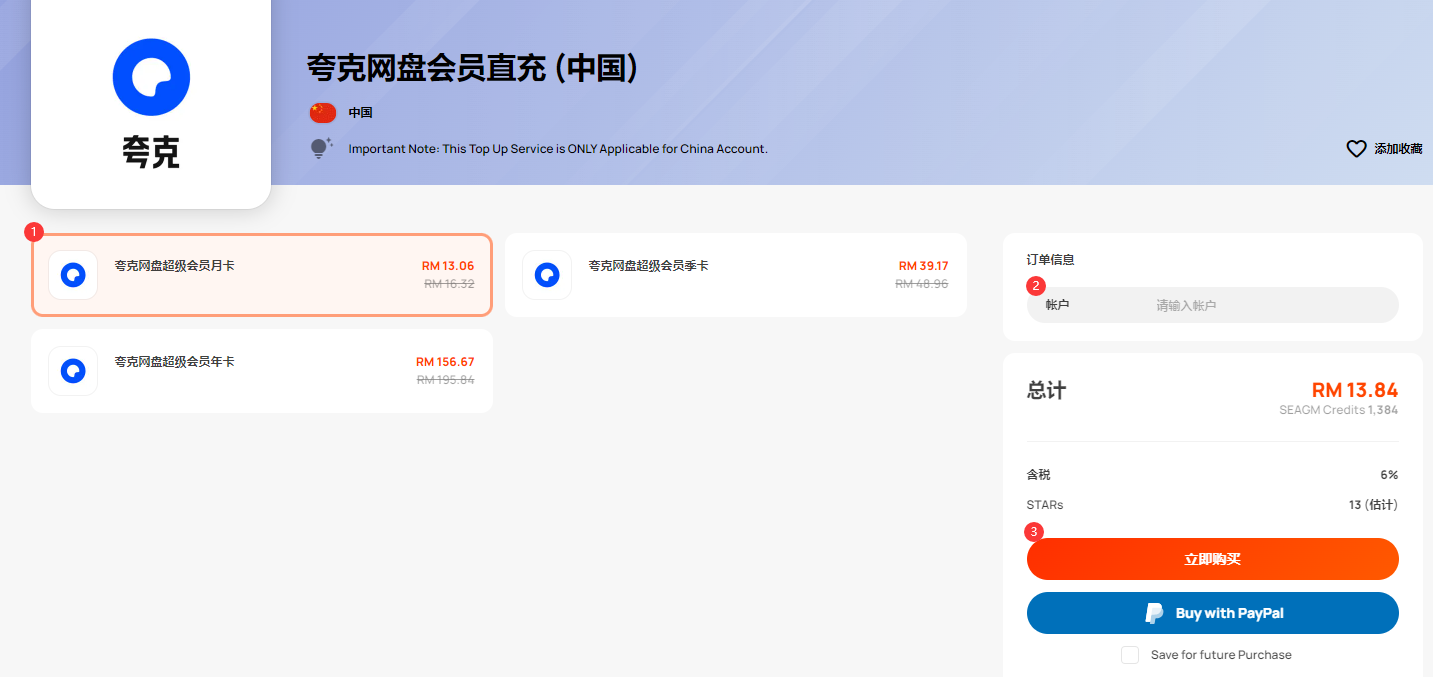Click Quark icon on the 年卡 card
This screenshot has width=1433, height=677.
point(73,371)
